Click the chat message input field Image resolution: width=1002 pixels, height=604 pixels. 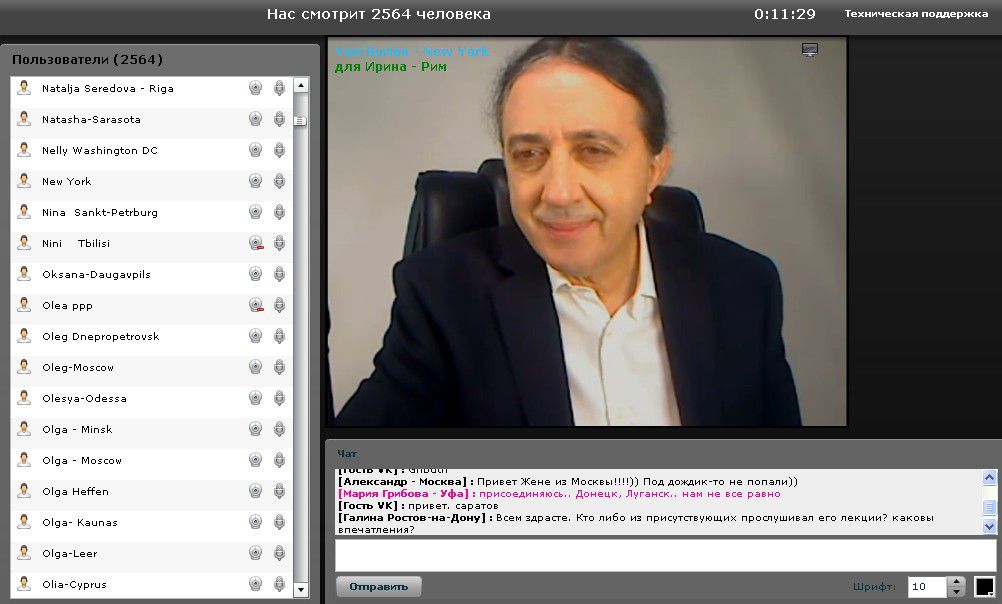click(665, 555)
